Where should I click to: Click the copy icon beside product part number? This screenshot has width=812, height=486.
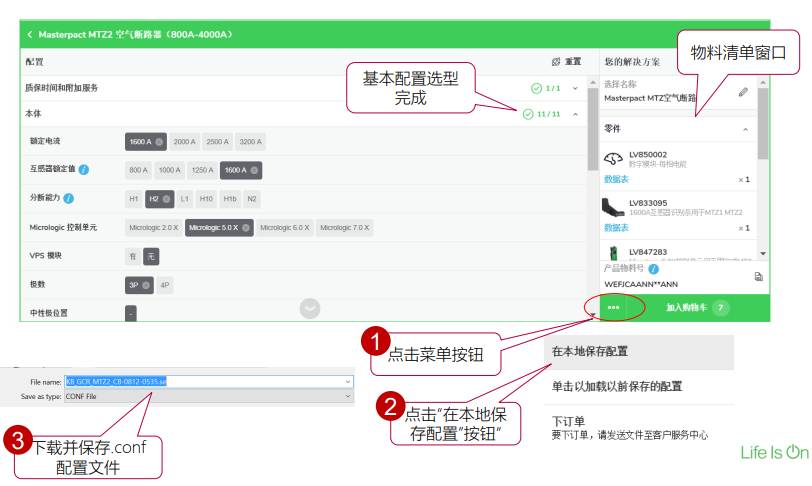[758, 276]
